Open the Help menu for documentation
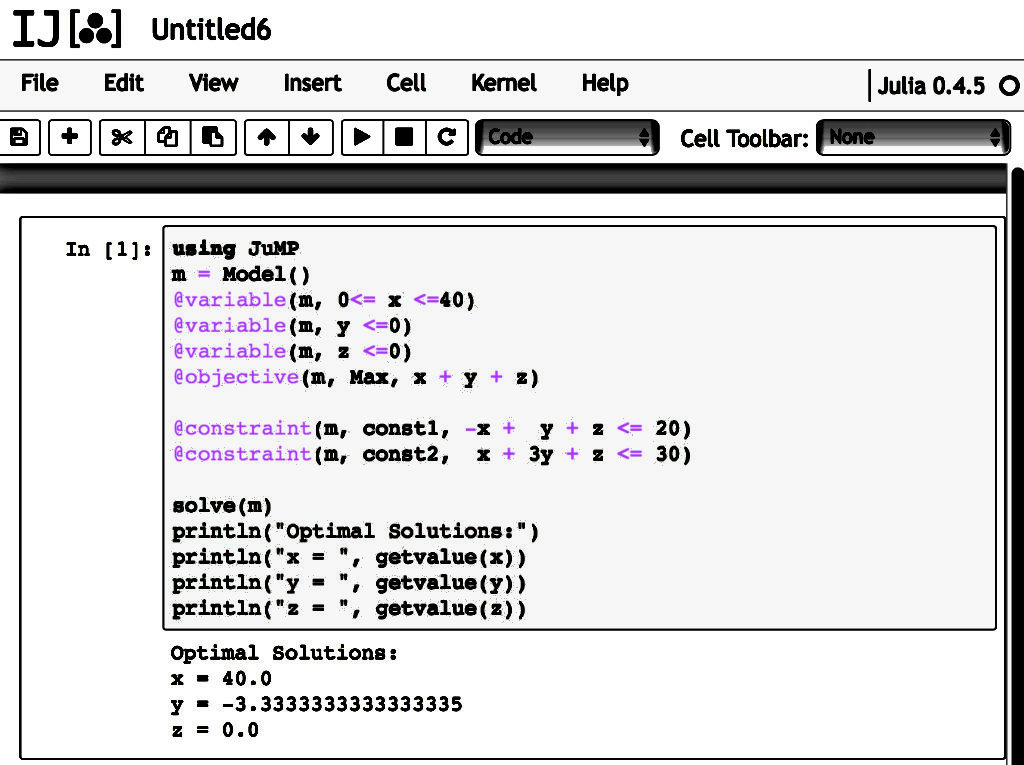 (604, 84)
